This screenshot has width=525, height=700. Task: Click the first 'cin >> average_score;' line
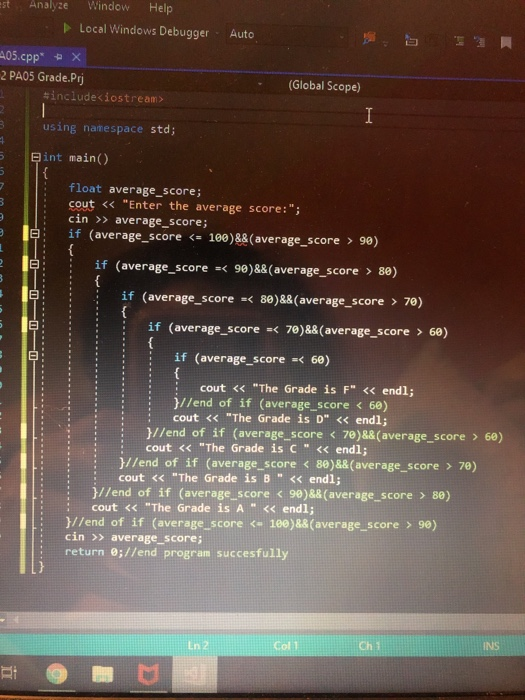click(138, 220)
